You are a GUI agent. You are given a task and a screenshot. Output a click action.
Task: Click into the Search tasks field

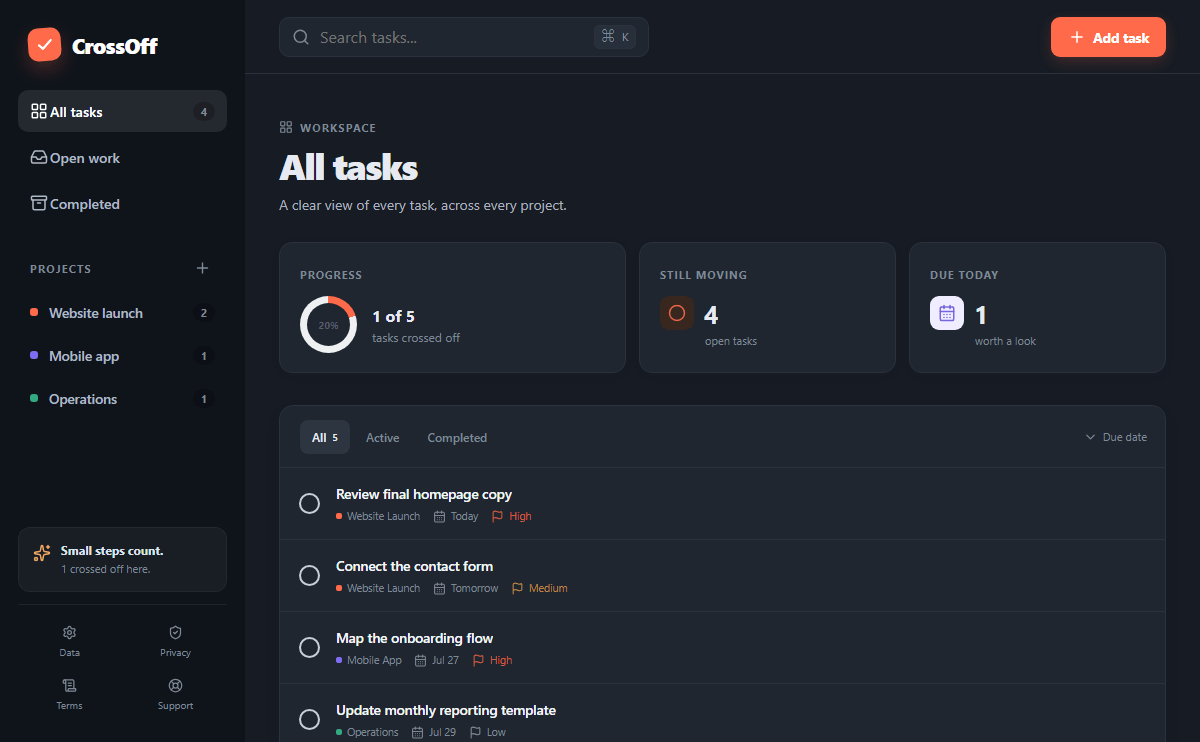coord(464,37)
